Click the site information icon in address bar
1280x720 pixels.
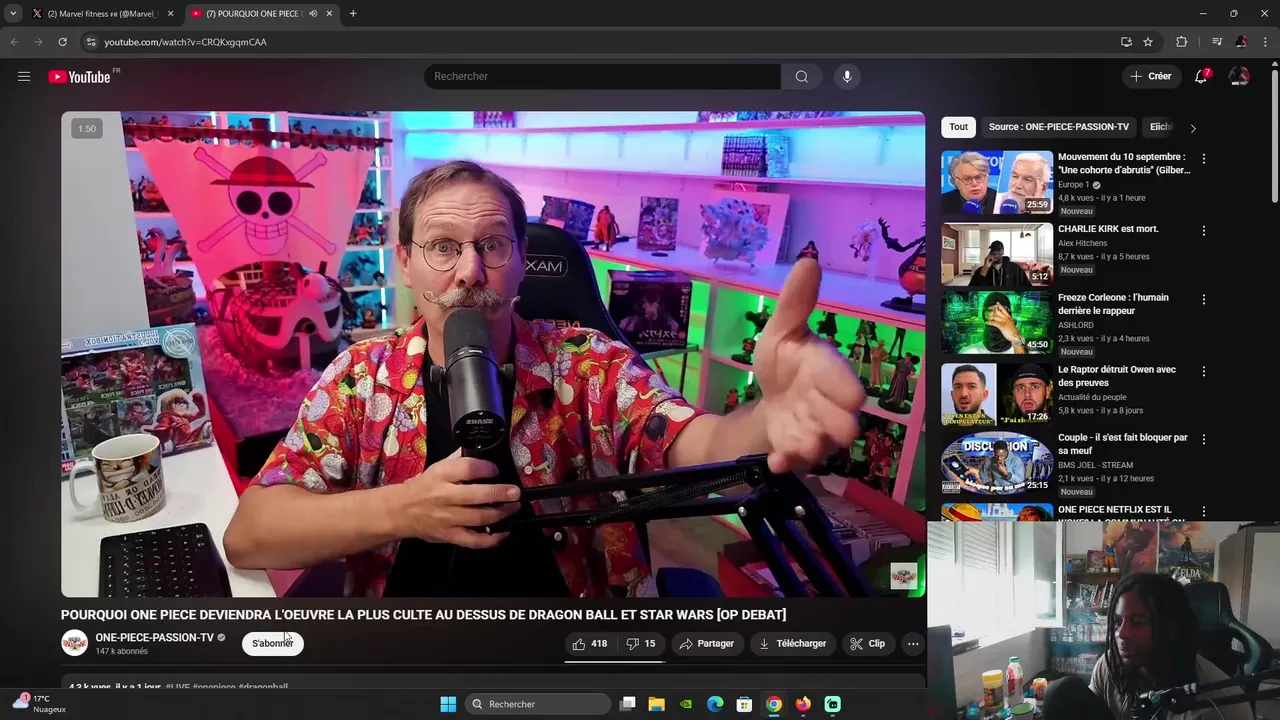pos(90,42)
